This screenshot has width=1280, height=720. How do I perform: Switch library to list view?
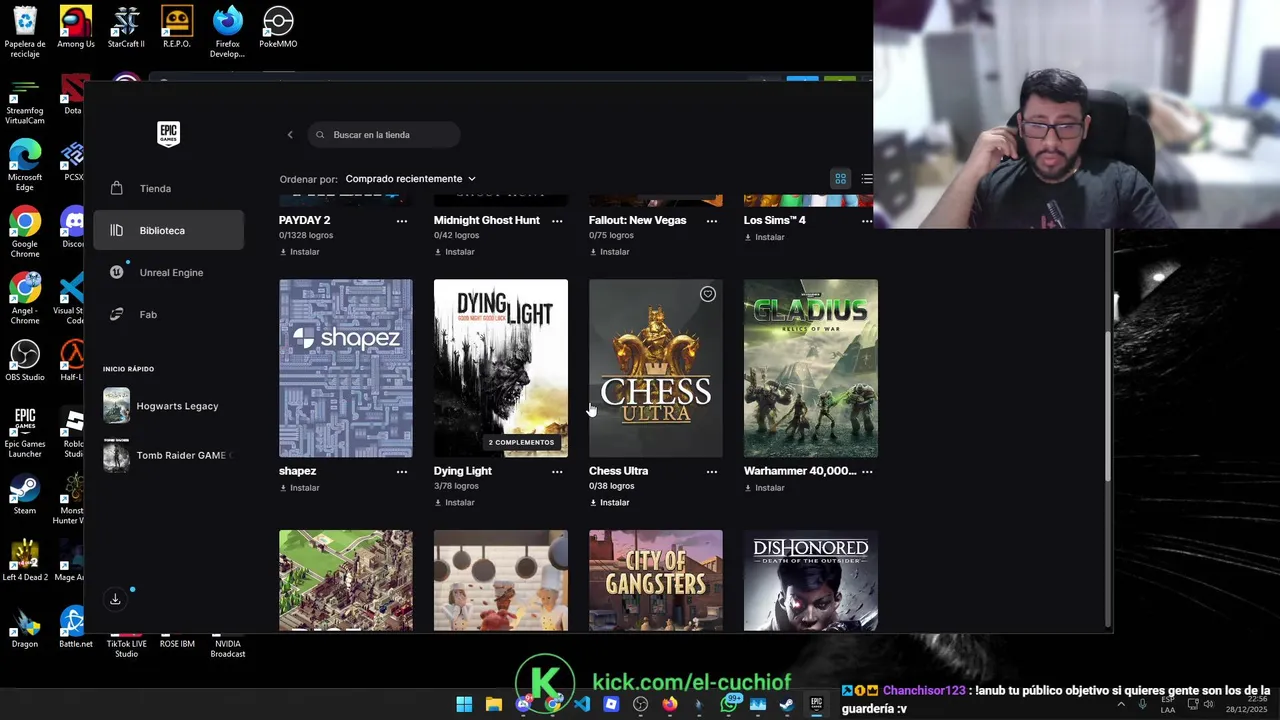(866, 179)
